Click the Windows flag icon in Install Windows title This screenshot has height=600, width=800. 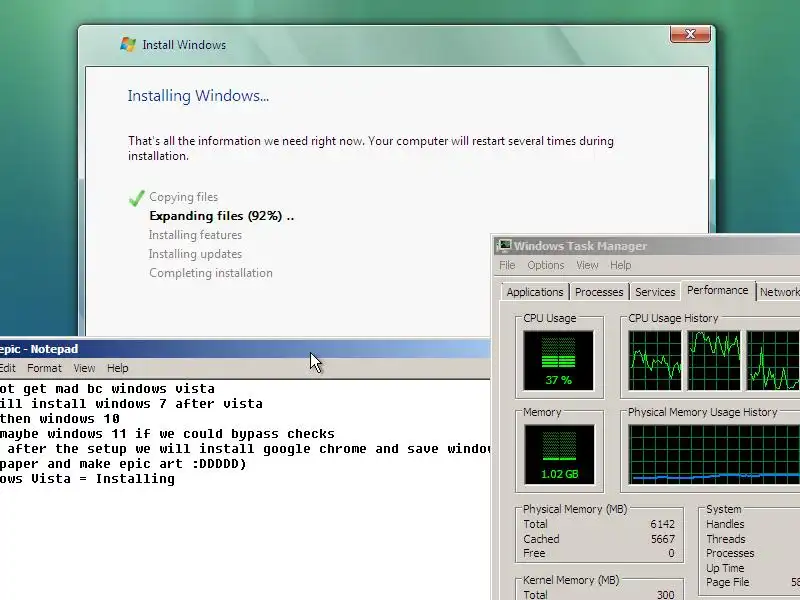[x=128, y=44]
